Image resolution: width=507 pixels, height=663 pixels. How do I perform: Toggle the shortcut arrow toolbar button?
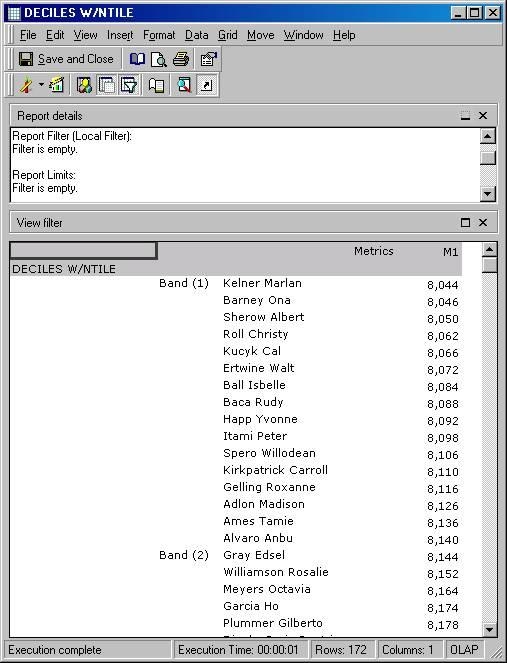[207, 85]
